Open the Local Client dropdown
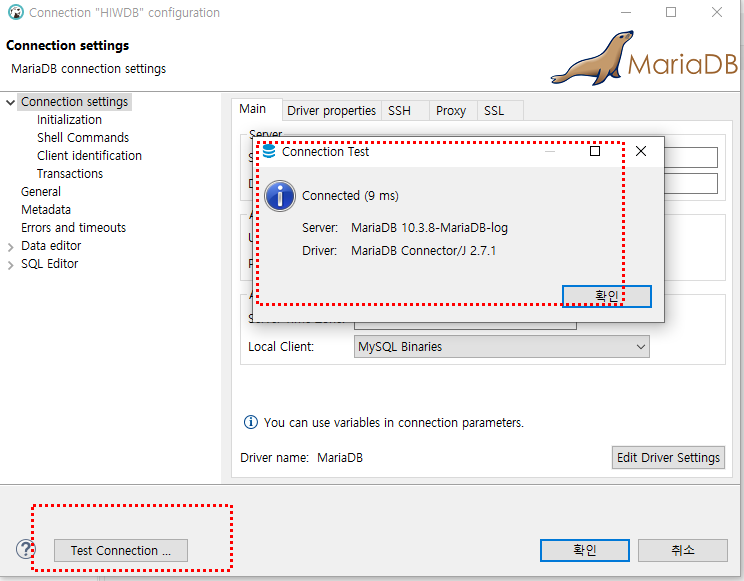Viewport: 744px width, 581px height. [x=502, y=347]
